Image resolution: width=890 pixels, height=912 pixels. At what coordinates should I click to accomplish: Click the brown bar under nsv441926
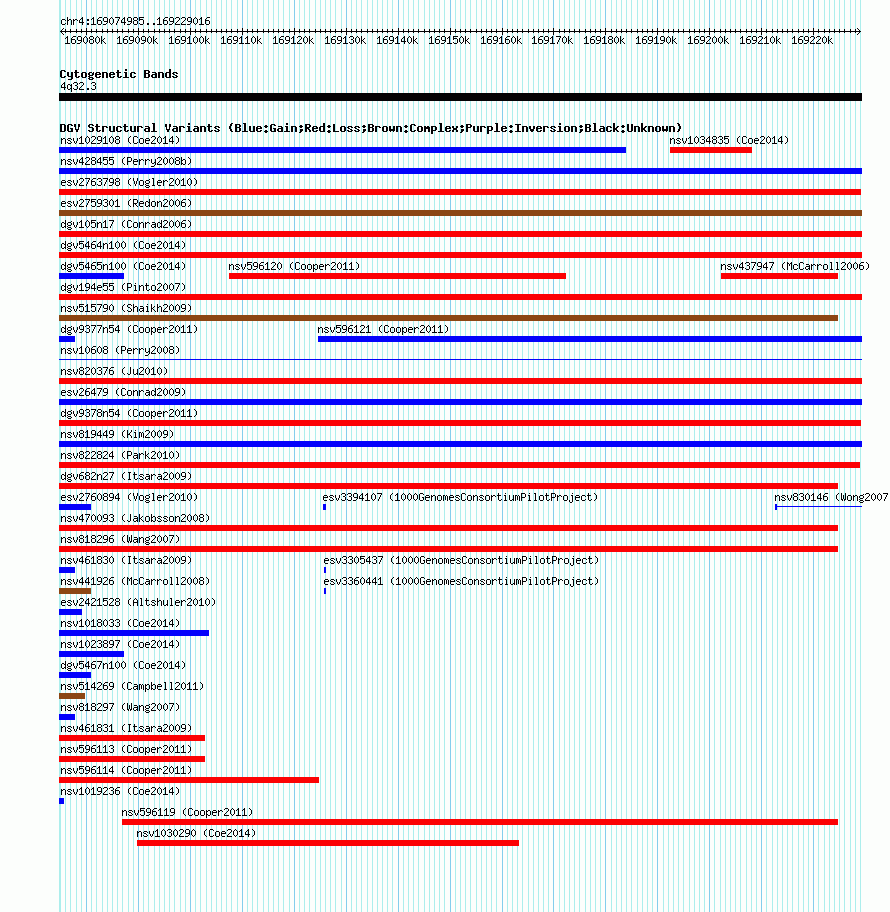[x=75, y=591]
